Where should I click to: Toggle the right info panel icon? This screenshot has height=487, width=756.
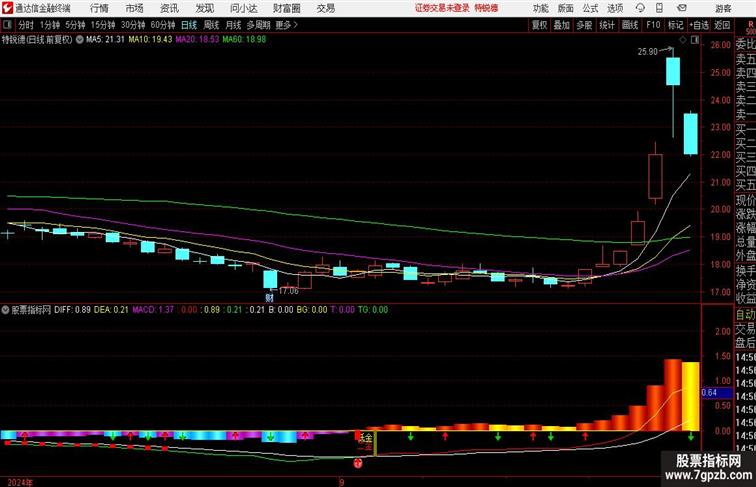(695, 40)
